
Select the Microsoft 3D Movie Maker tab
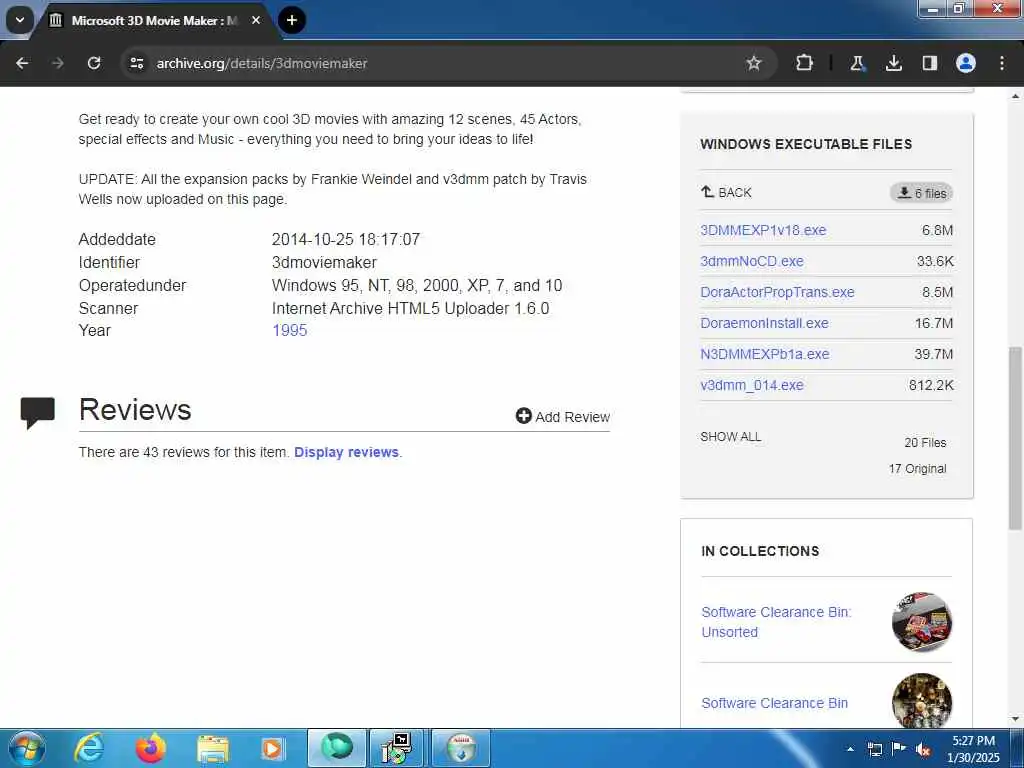pos(154,21)
